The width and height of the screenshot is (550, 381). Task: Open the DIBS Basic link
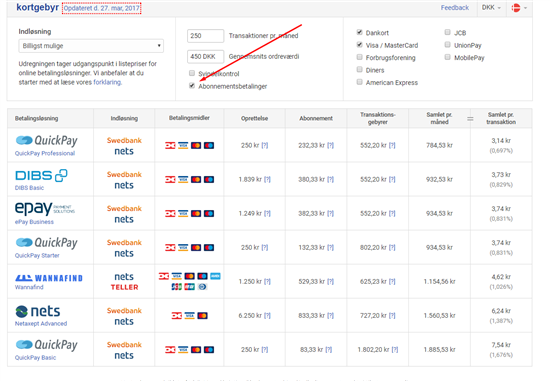[x=29, y=188]
